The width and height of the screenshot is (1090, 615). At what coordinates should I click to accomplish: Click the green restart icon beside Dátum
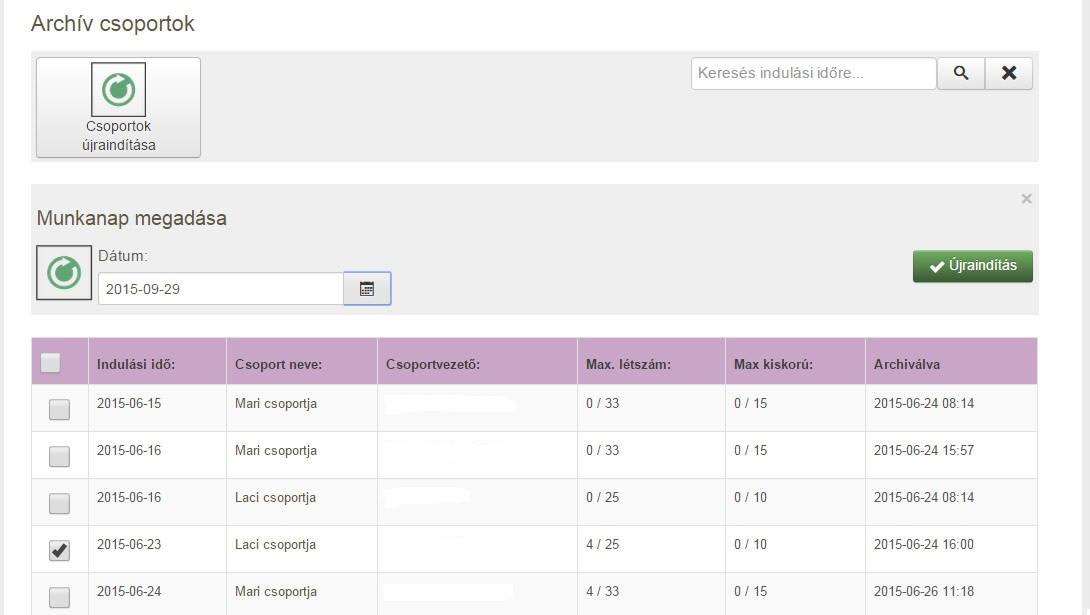tap(64, 272)
